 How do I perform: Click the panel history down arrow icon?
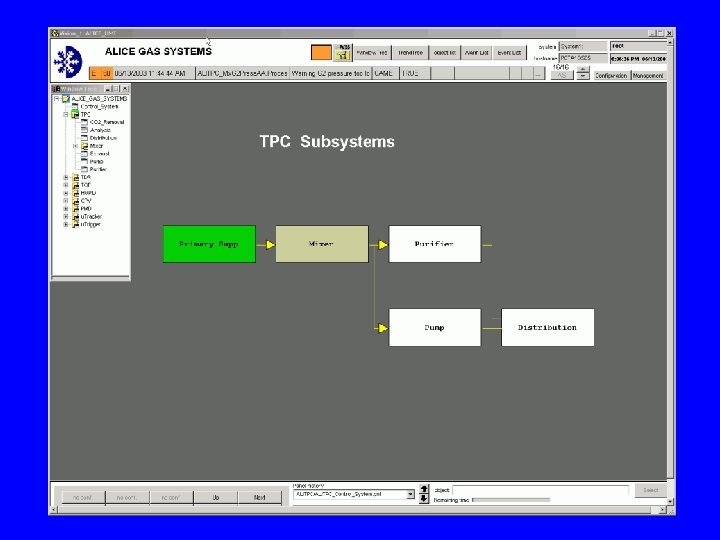424,499
